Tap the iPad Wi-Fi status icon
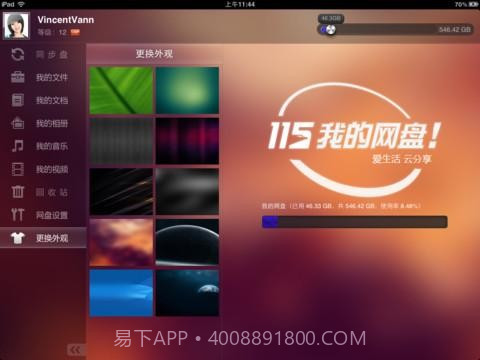Screen dimensions: 480x360 [21, 4]
